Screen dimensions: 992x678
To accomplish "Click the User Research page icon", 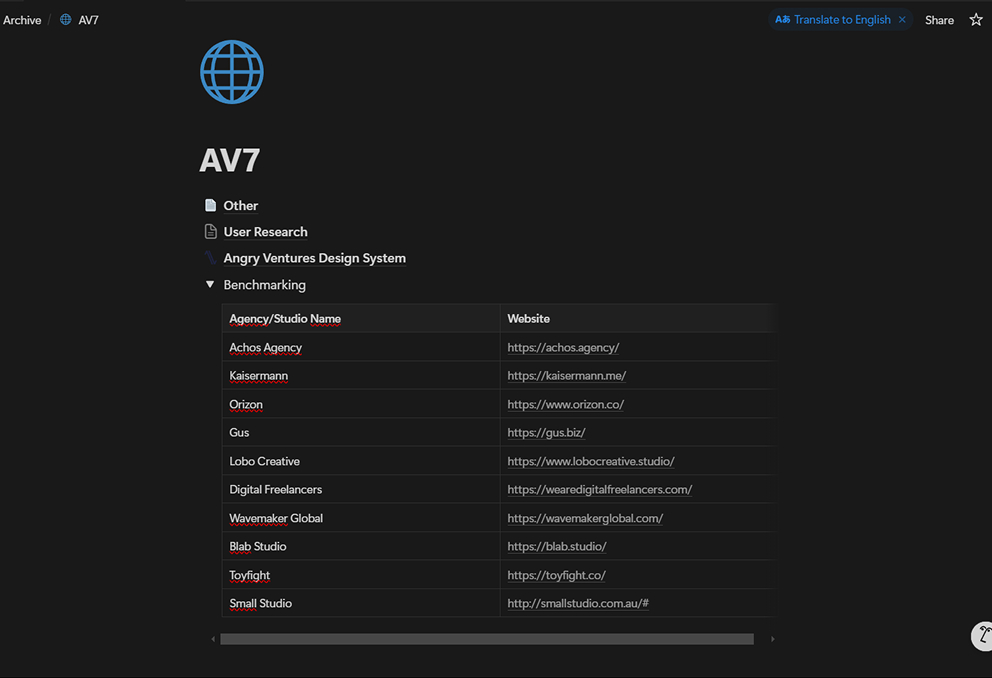I will pos(211,231).
